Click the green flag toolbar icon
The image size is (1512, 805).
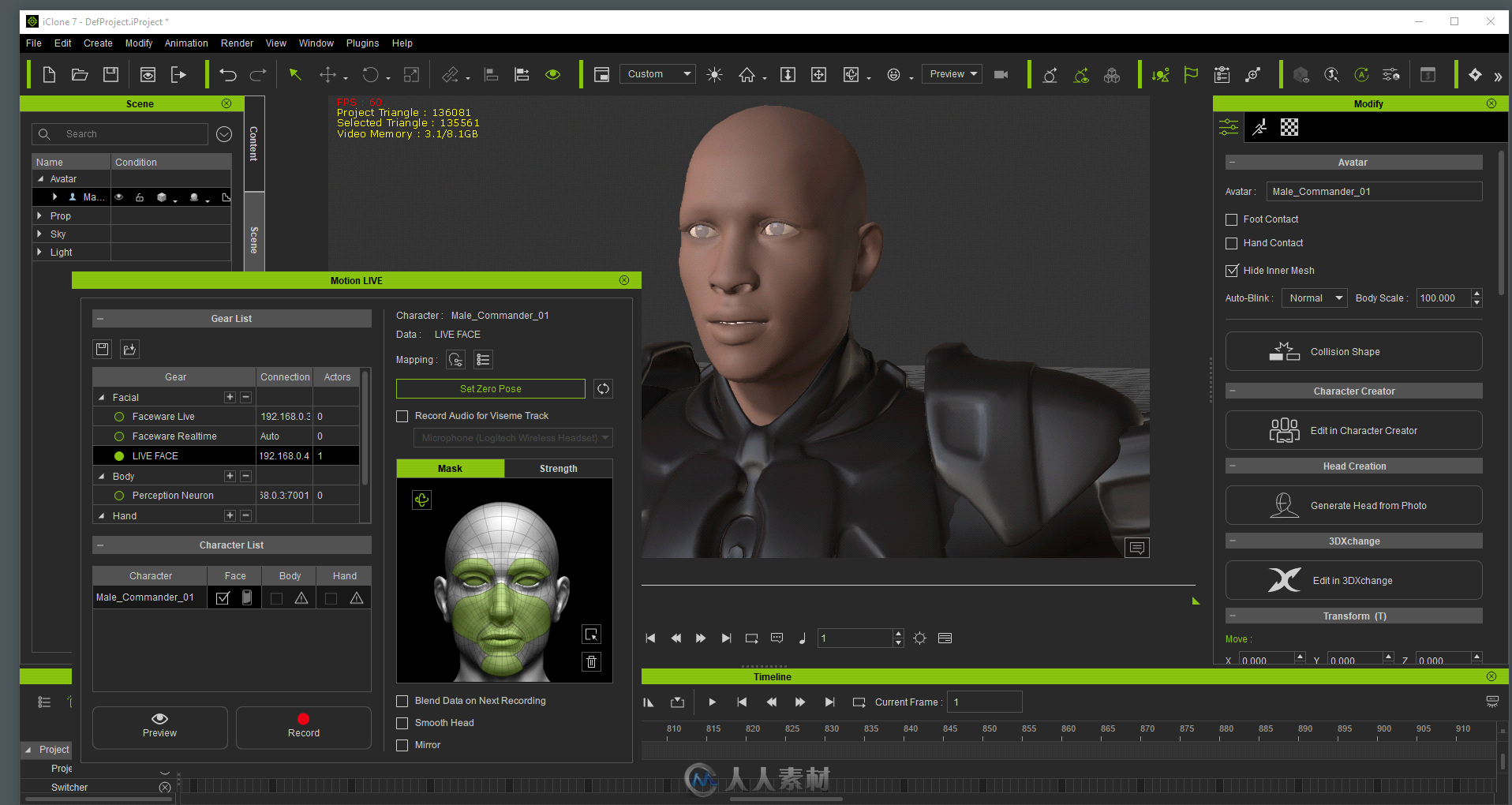(x=1191, y=74)
